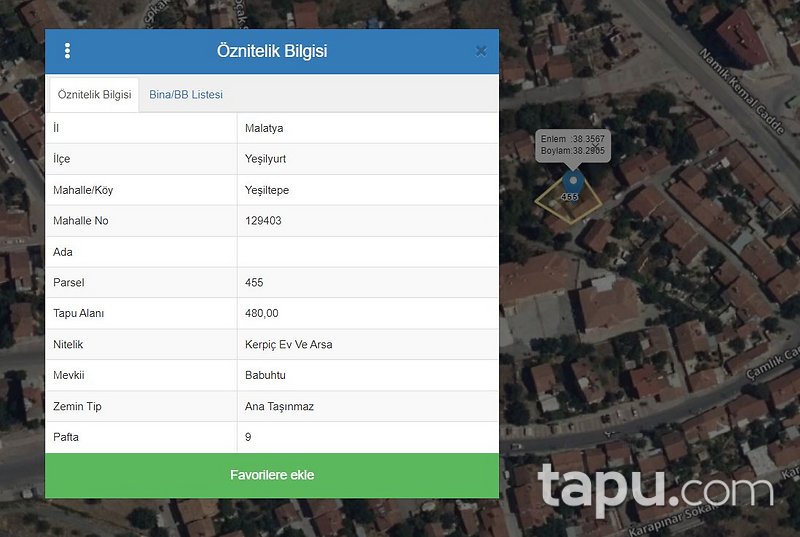Screen dimensions: 800x537
Task: Select the value Kerpiç Ev Ve Arsa
Action: click(x=289, y=345)
